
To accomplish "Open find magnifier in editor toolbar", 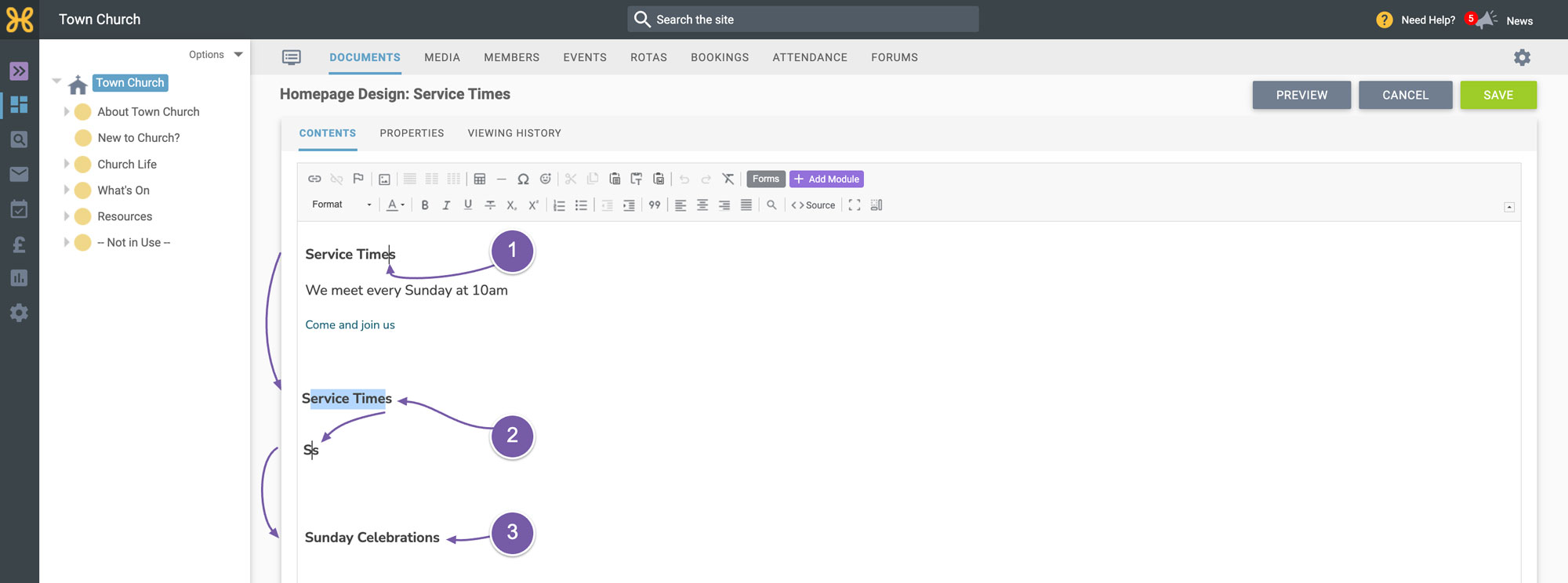I will (771, 205).
